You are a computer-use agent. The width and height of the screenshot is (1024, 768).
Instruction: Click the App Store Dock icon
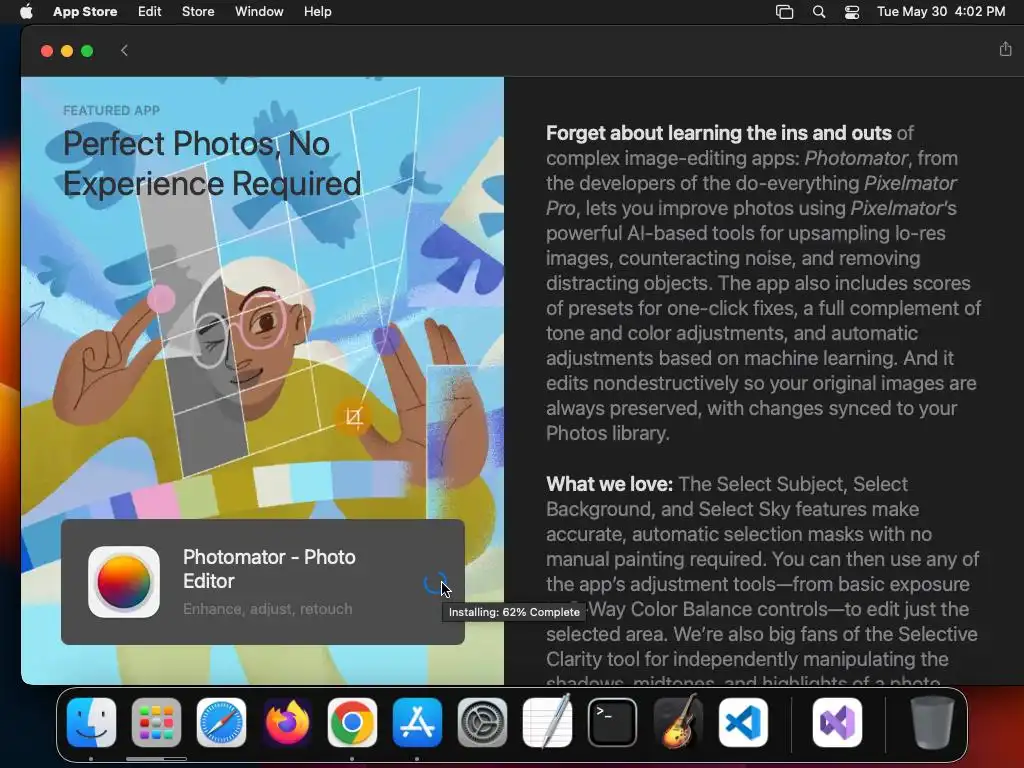click(417, 722)
